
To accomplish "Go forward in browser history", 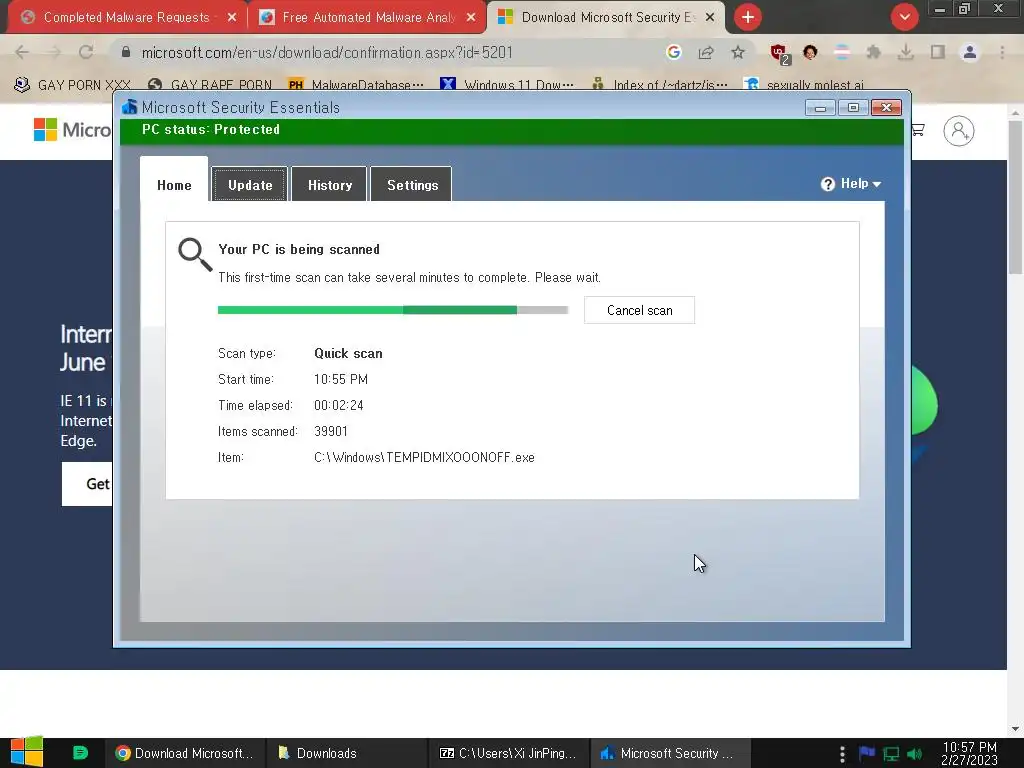I will pyautogui.click(x=54, y=52).
